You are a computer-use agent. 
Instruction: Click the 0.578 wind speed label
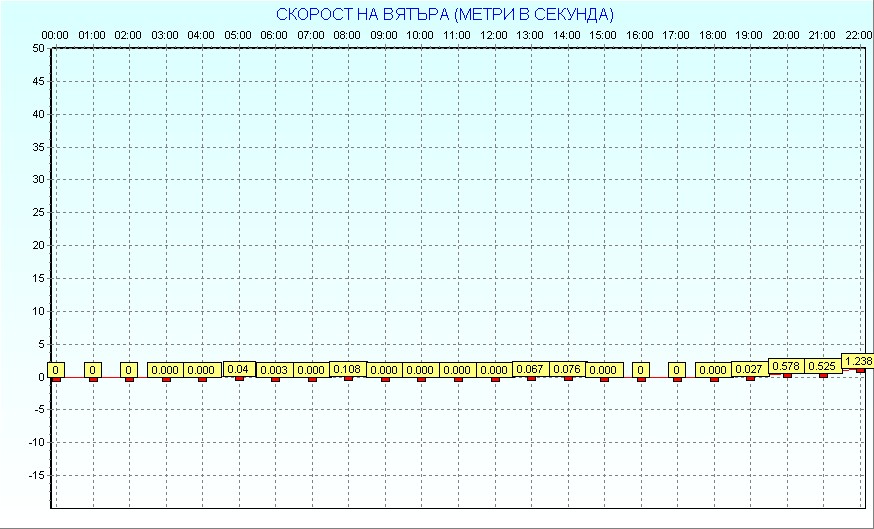coord(786,366)
